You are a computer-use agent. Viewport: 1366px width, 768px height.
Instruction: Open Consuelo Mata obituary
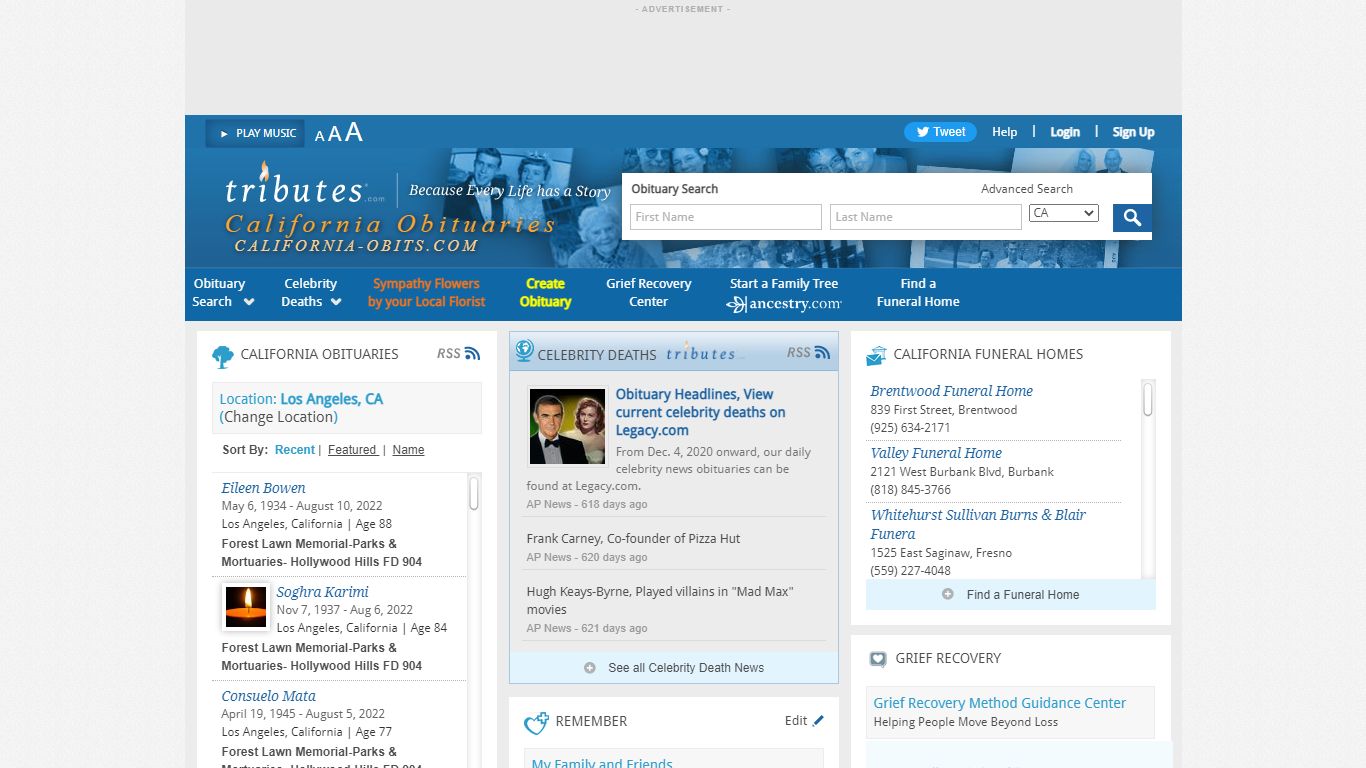(x=269, y=696)
